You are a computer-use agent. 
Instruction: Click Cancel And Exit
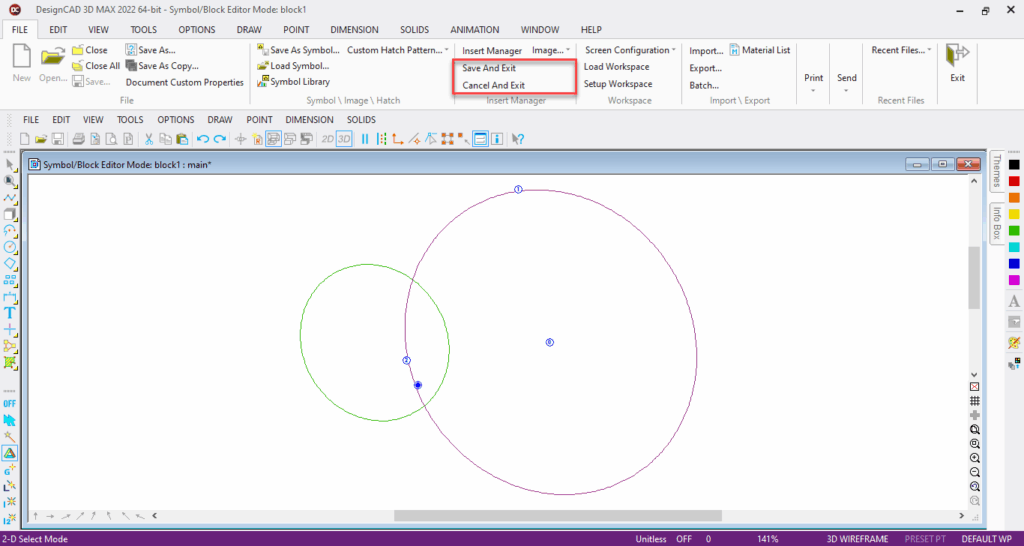tap(493, 85)
